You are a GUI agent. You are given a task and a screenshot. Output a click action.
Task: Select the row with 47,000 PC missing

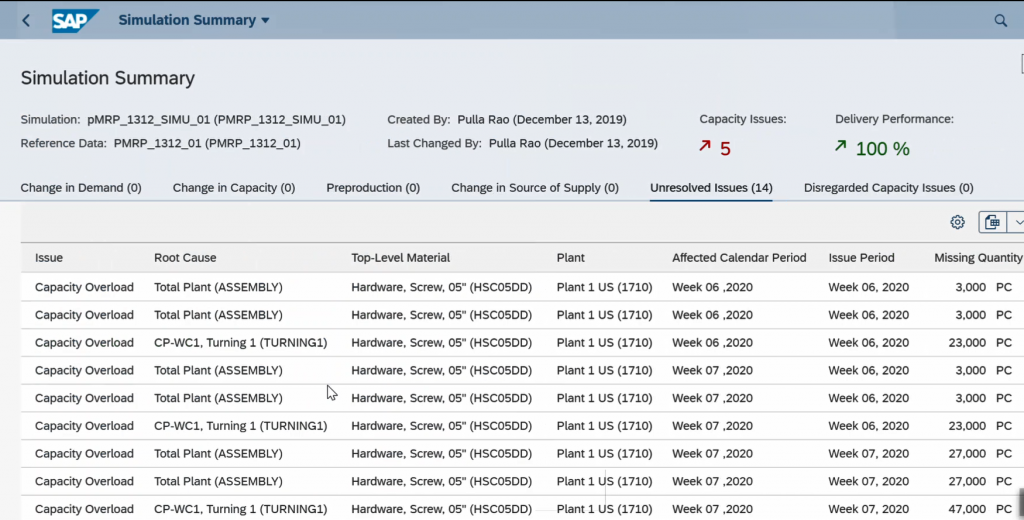(522, 508)
